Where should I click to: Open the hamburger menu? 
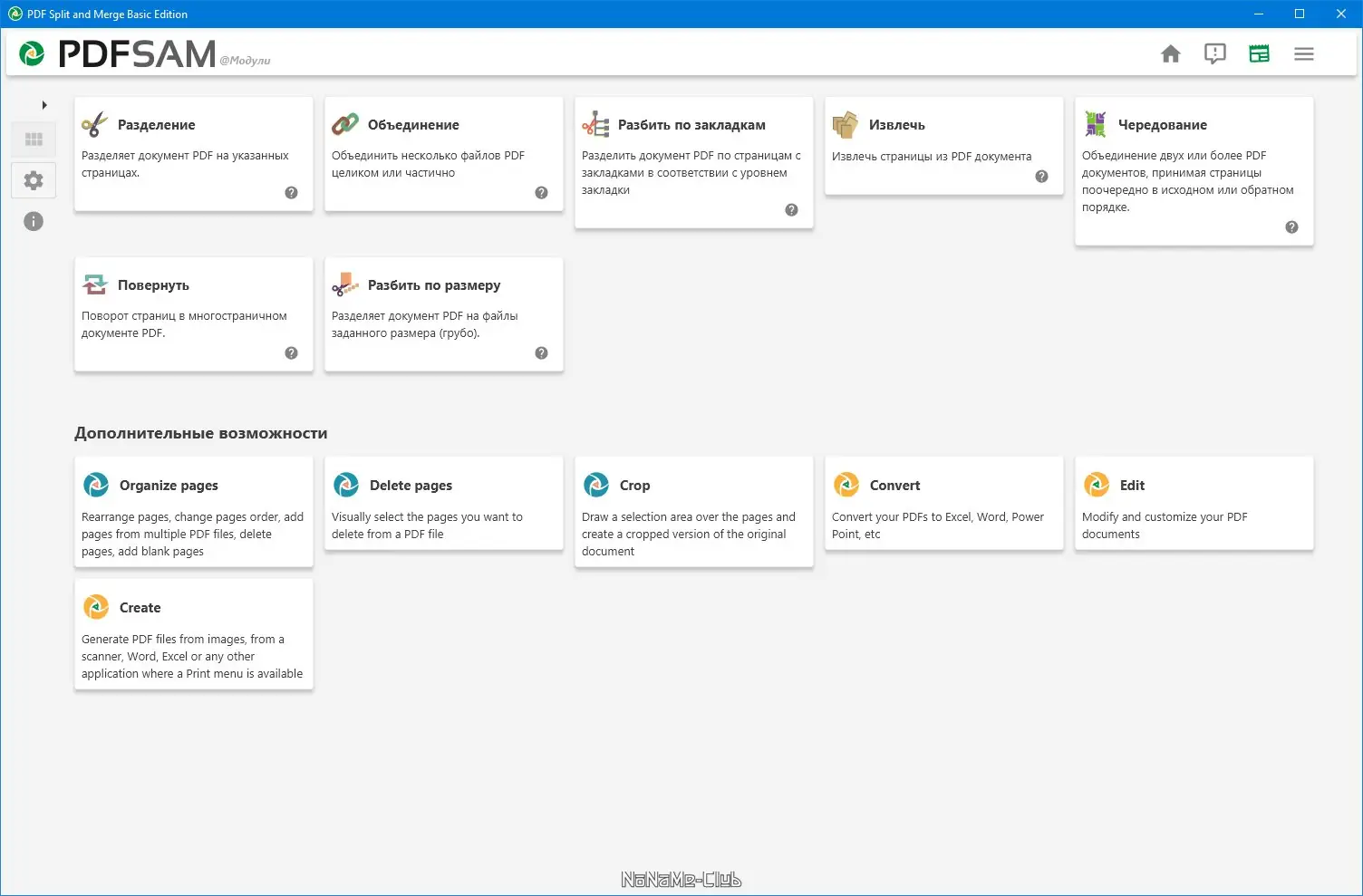tap(1304, 54)
